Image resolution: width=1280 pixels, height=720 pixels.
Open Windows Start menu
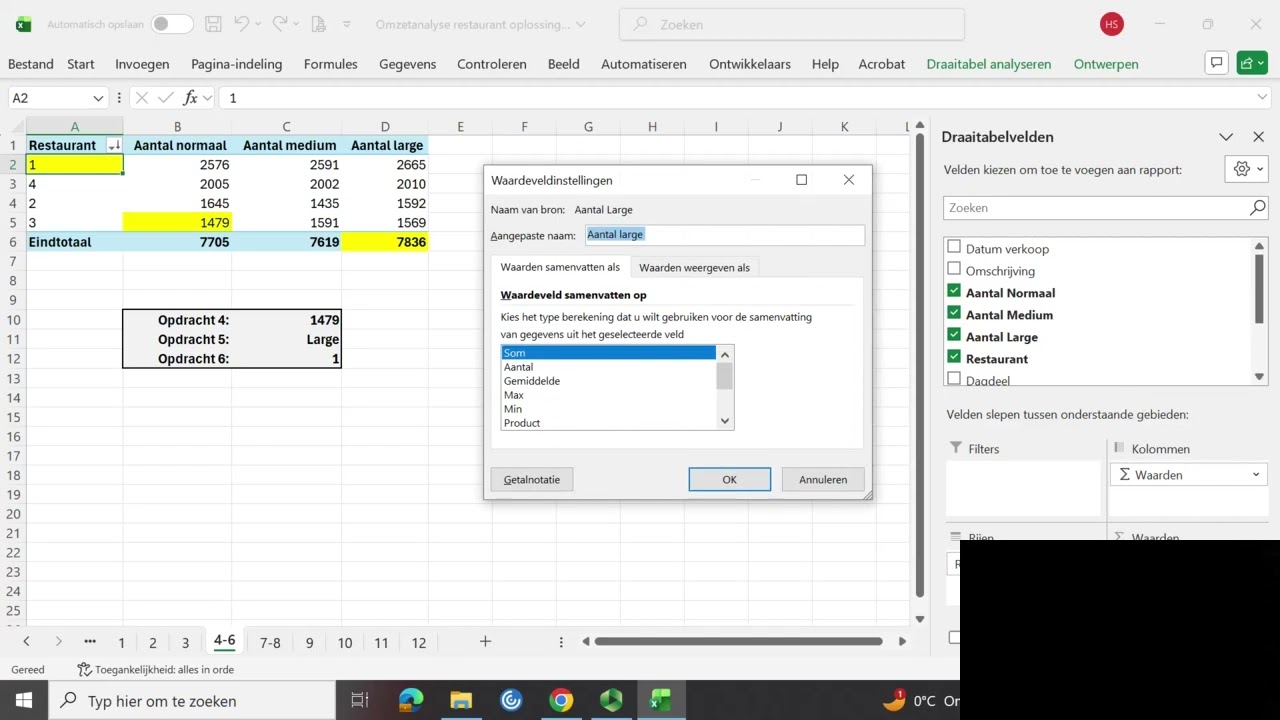(x=23, y=700)
